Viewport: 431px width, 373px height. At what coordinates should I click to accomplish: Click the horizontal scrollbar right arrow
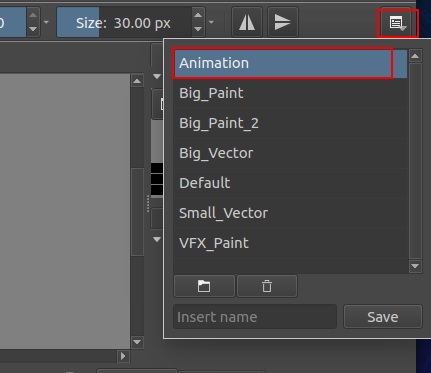pyautogui.click(x=123, y=356)
